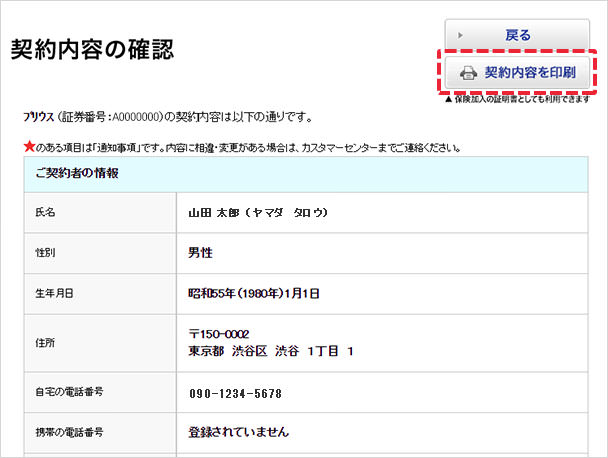Click the 生年月日 row label
Screen dimensions: 608x458
tap(54, 293)
